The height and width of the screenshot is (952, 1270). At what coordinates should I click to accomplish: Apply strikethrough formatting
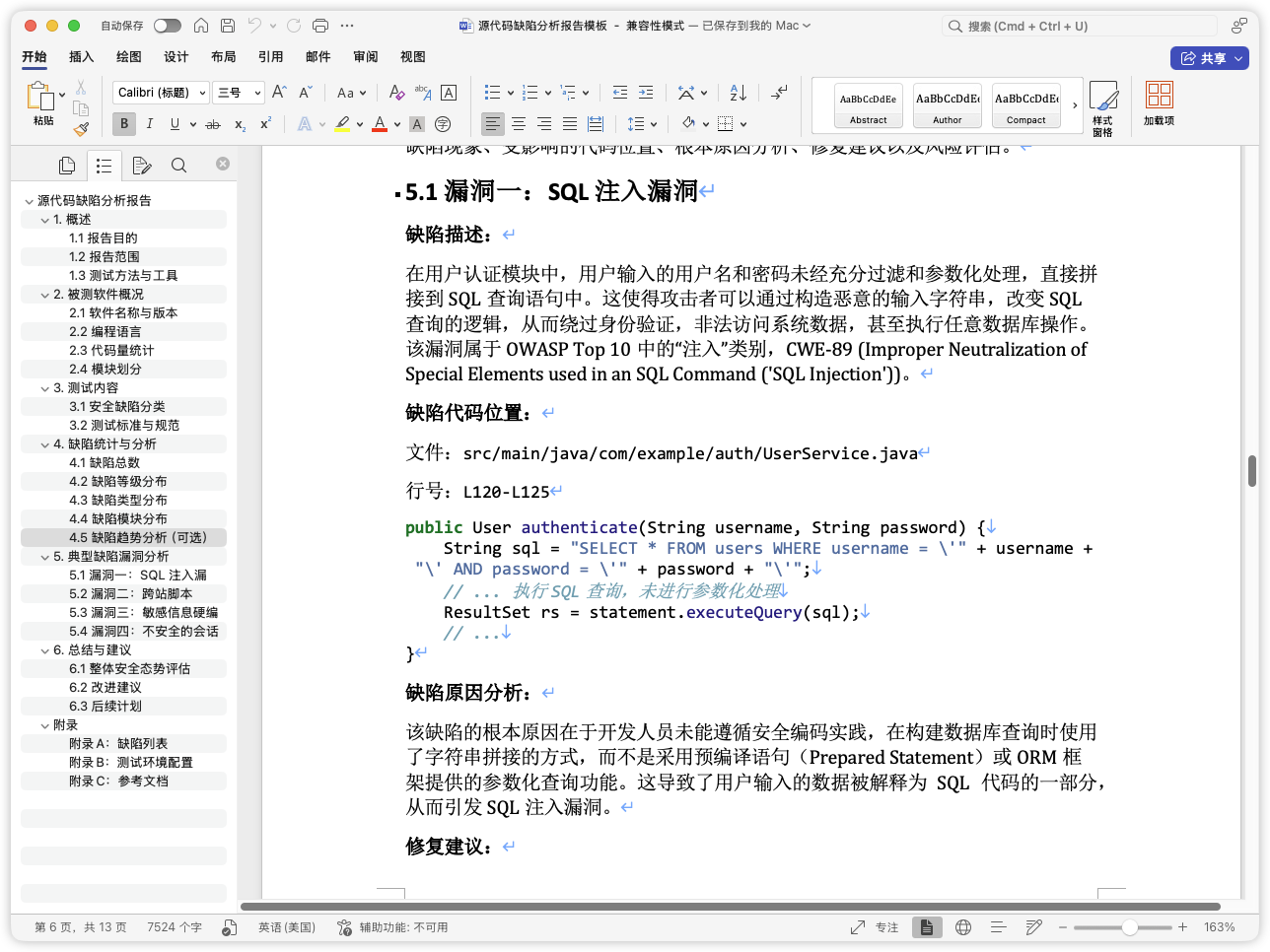coord(212,124)
